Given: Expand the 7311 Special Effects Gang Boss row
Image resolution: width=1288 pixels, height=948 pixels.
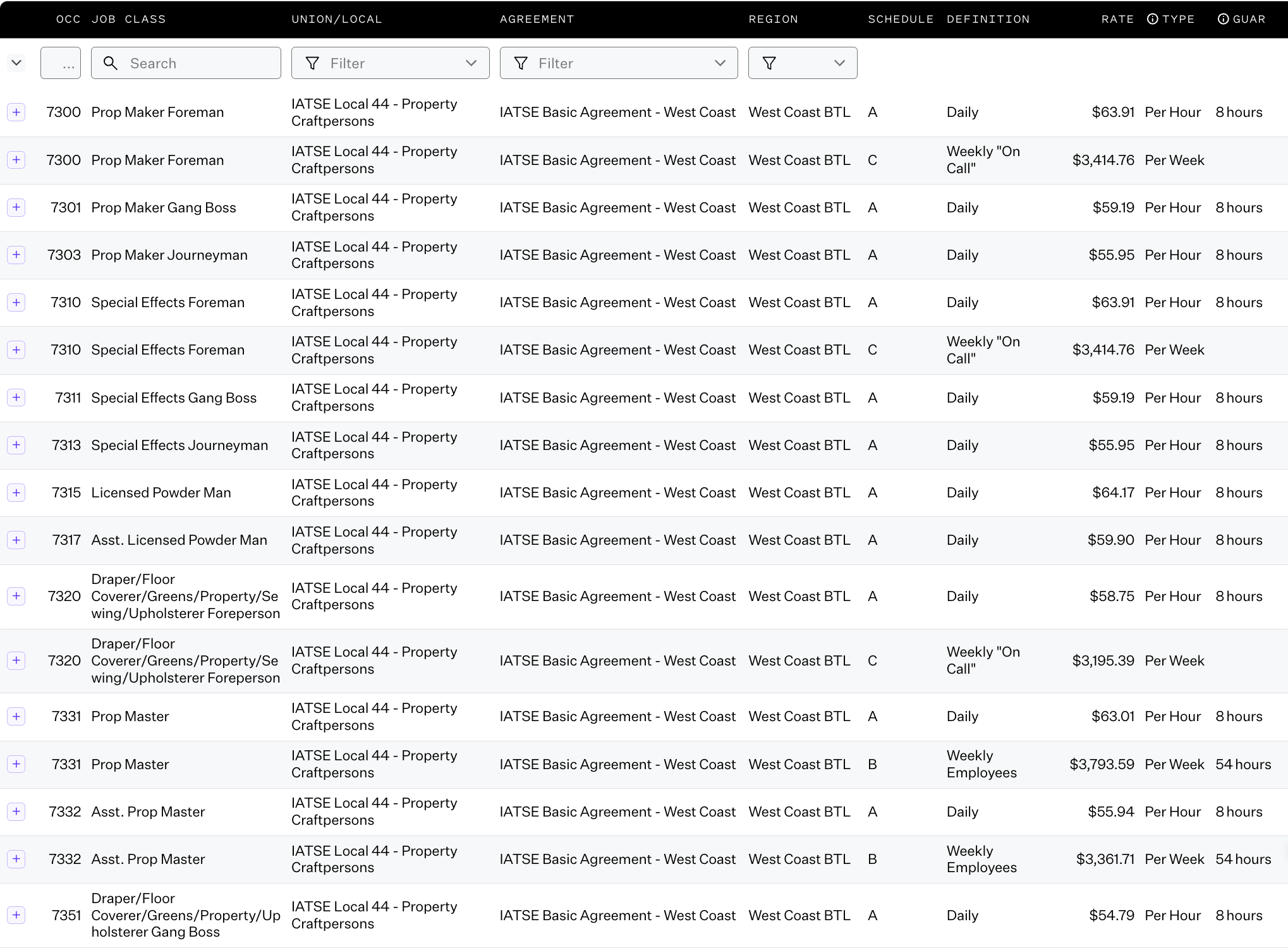Looking at the screenshot, I should click(16, 398).
